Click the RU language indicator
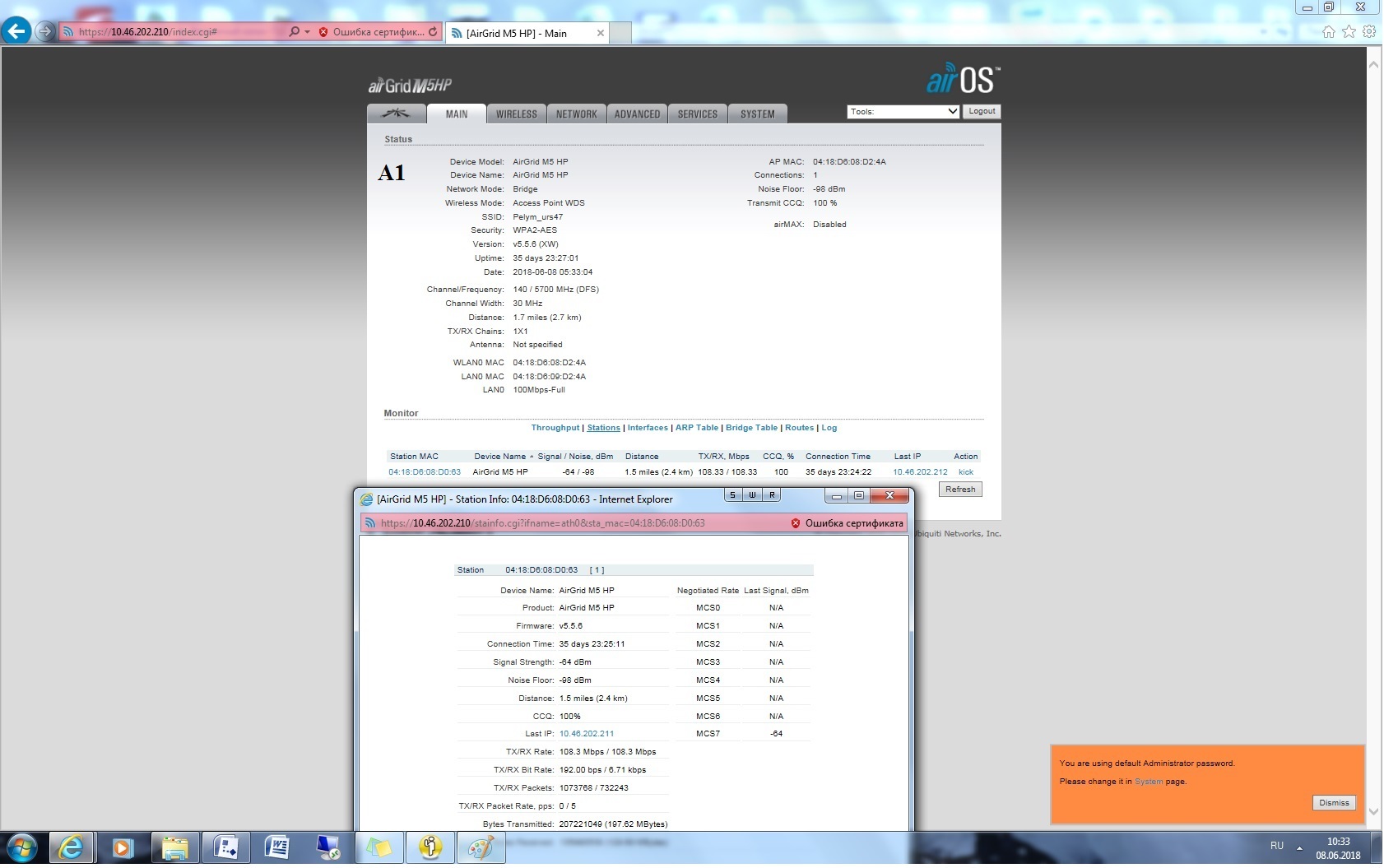The image size is (1384, 868). [x=1277, y=846]
